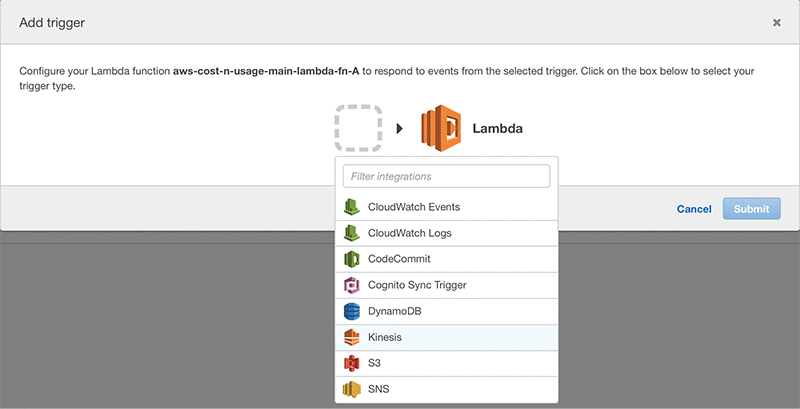Click the orange Lambda icon
This screenshot has width=800, height=409.
coord(441,128)
